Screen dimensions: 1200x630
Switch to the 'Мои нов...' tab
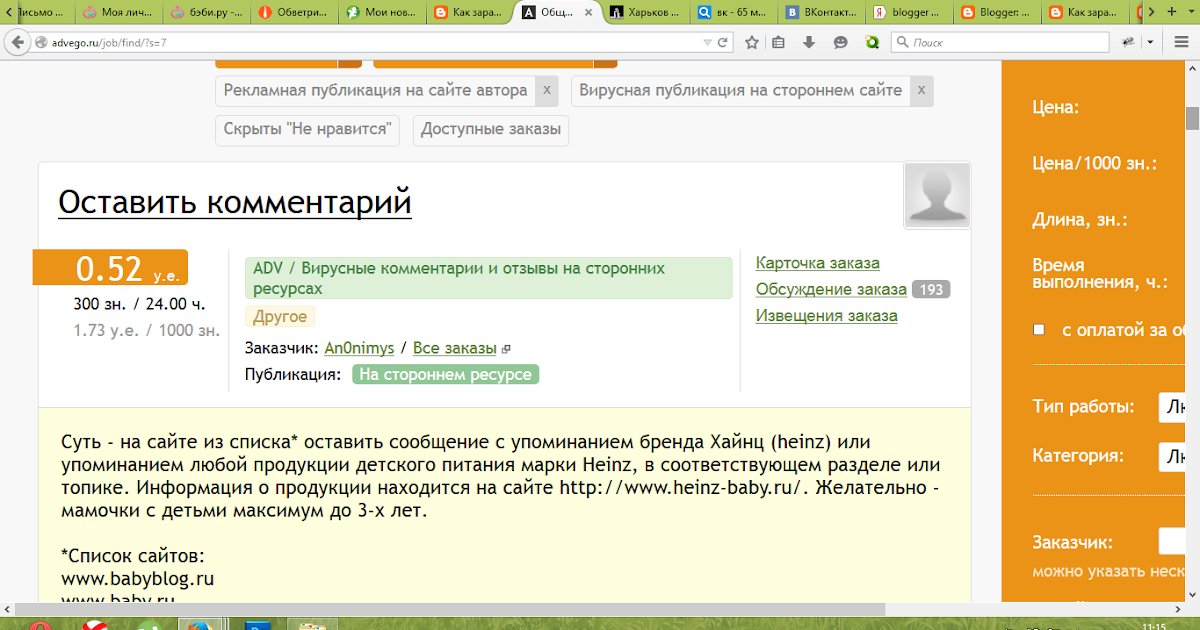click(x=383, y=13)
